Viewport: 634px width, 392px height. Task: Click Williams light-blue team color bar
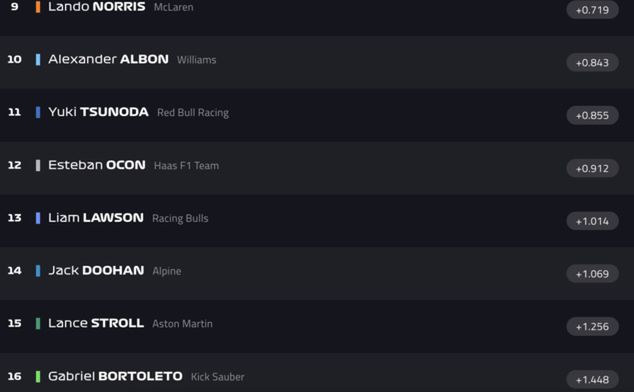tap(38, 59)
